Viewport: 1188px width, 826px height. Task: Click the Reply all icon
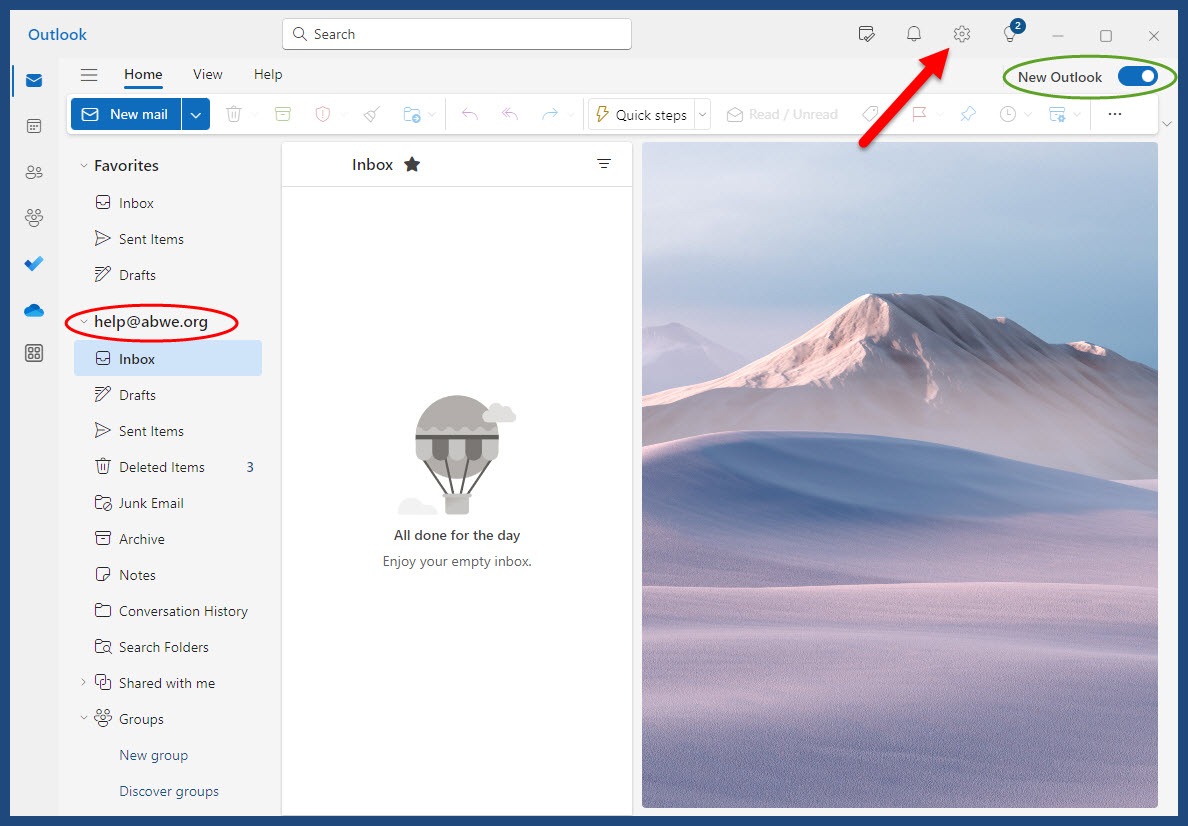point(510,114)
